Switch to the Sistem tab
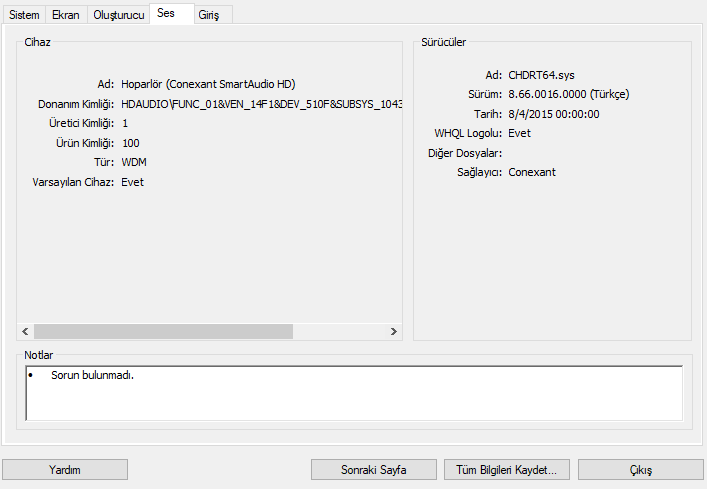 pos(24,15)
